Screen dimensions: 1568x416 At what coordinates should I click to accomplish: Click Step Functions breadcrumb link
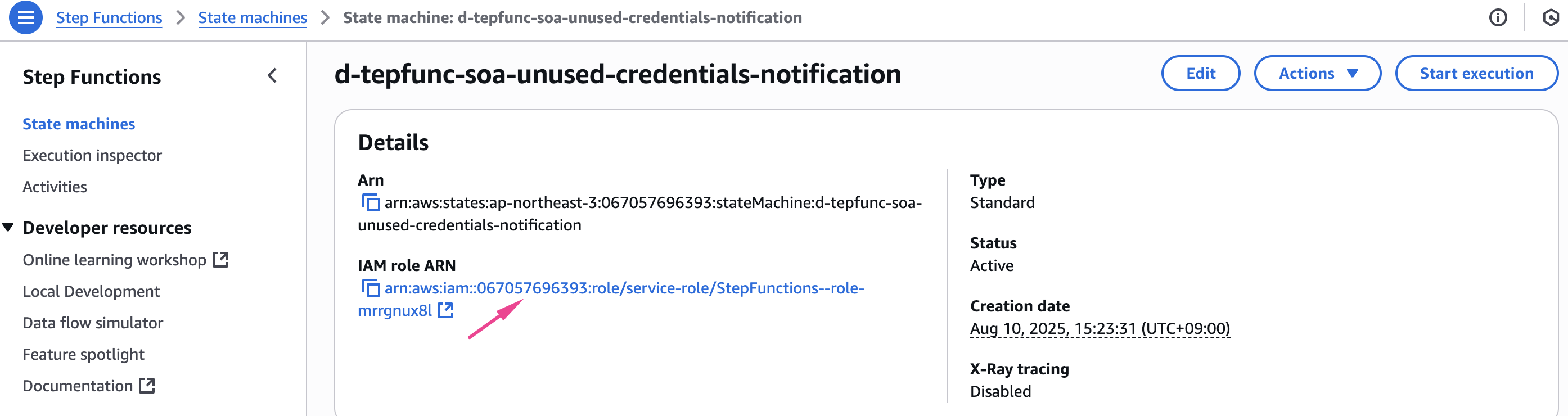click(109, 17)
